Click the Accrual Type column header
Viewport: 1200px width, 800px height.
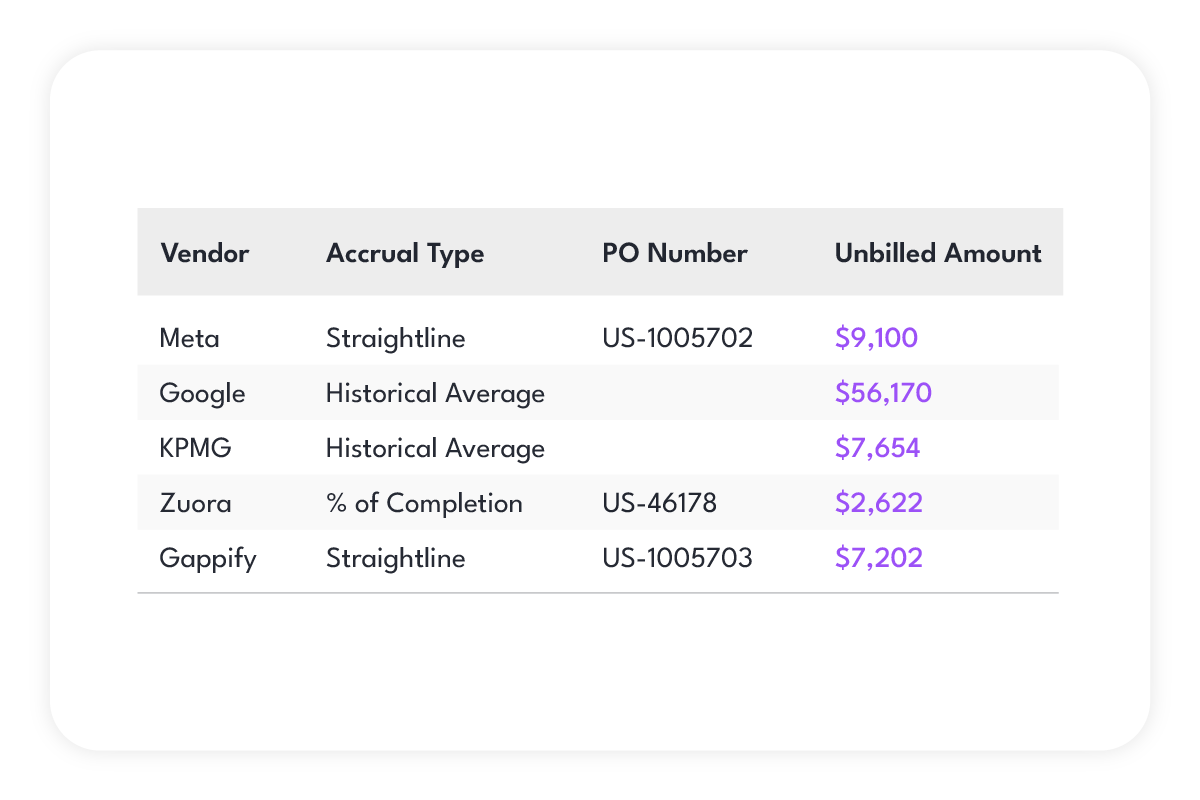click(405, 254)
